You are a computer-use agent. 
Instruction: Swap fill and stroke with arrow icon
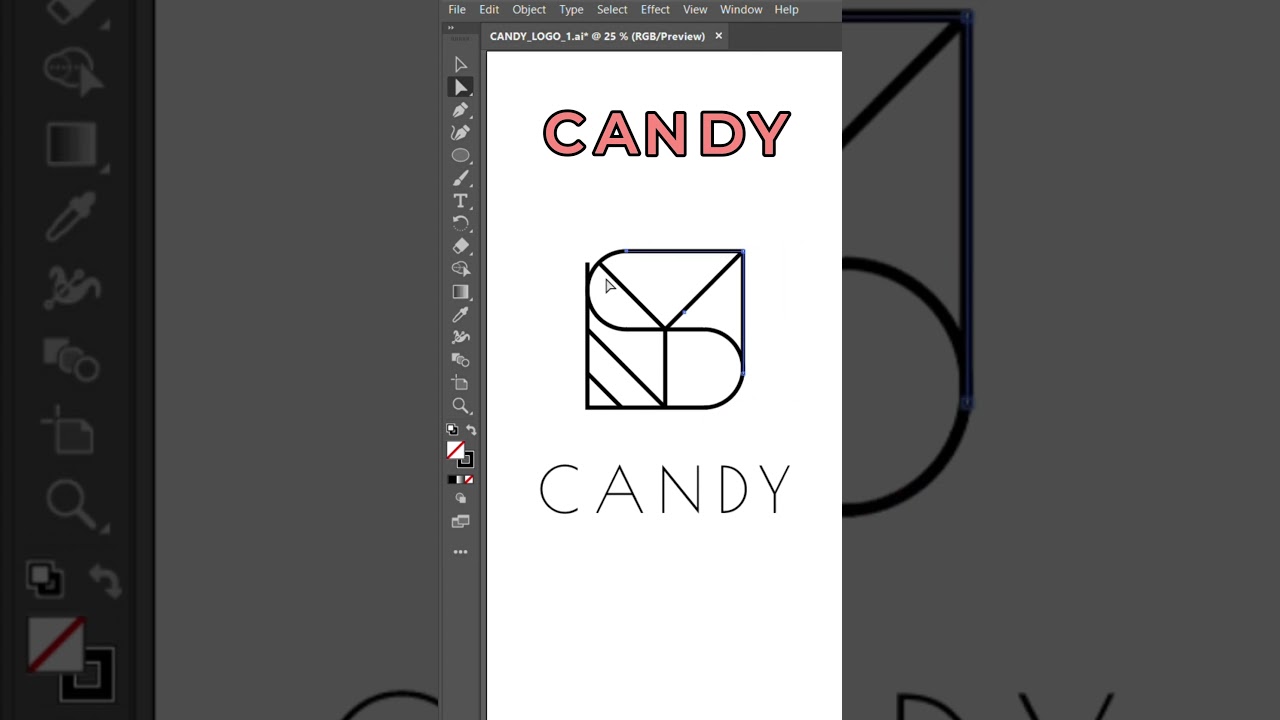[x=471, y=430]
